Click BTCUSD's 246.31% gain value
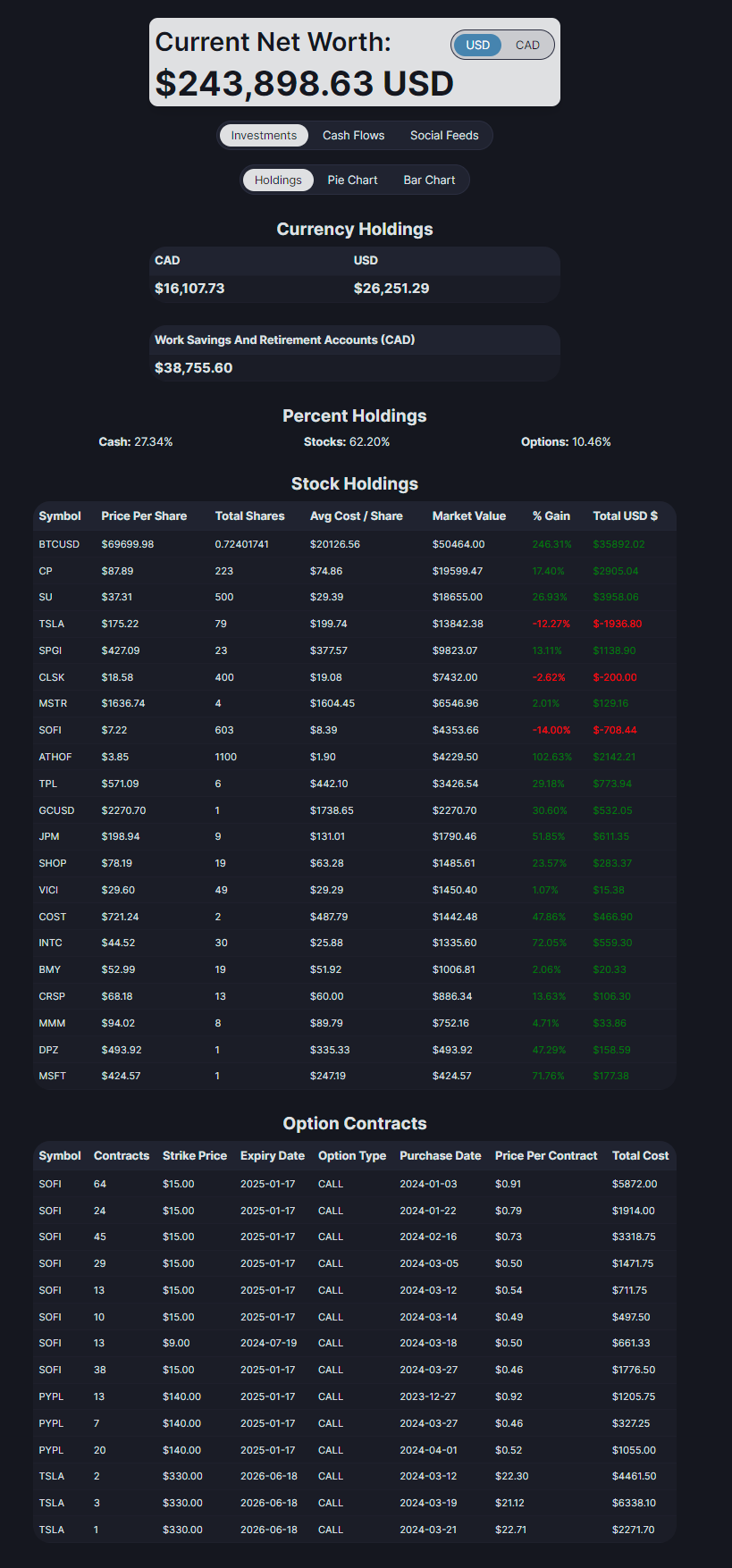 coord(551,543)
